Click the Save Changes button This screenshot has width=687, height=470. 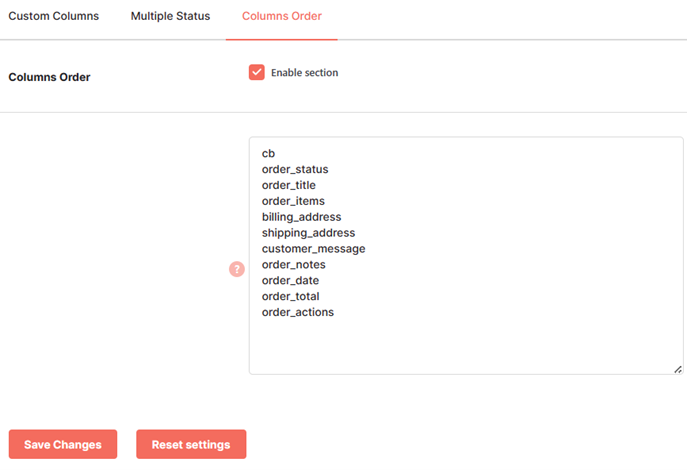point(63,444)
